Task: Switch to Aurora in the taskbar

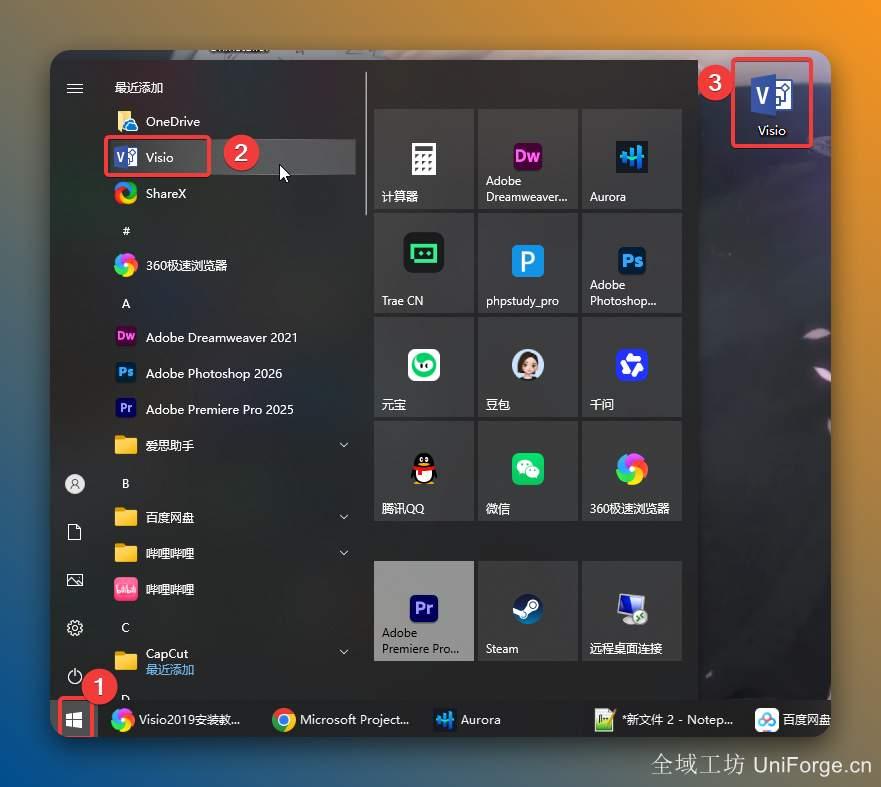Action: point(468,720)
